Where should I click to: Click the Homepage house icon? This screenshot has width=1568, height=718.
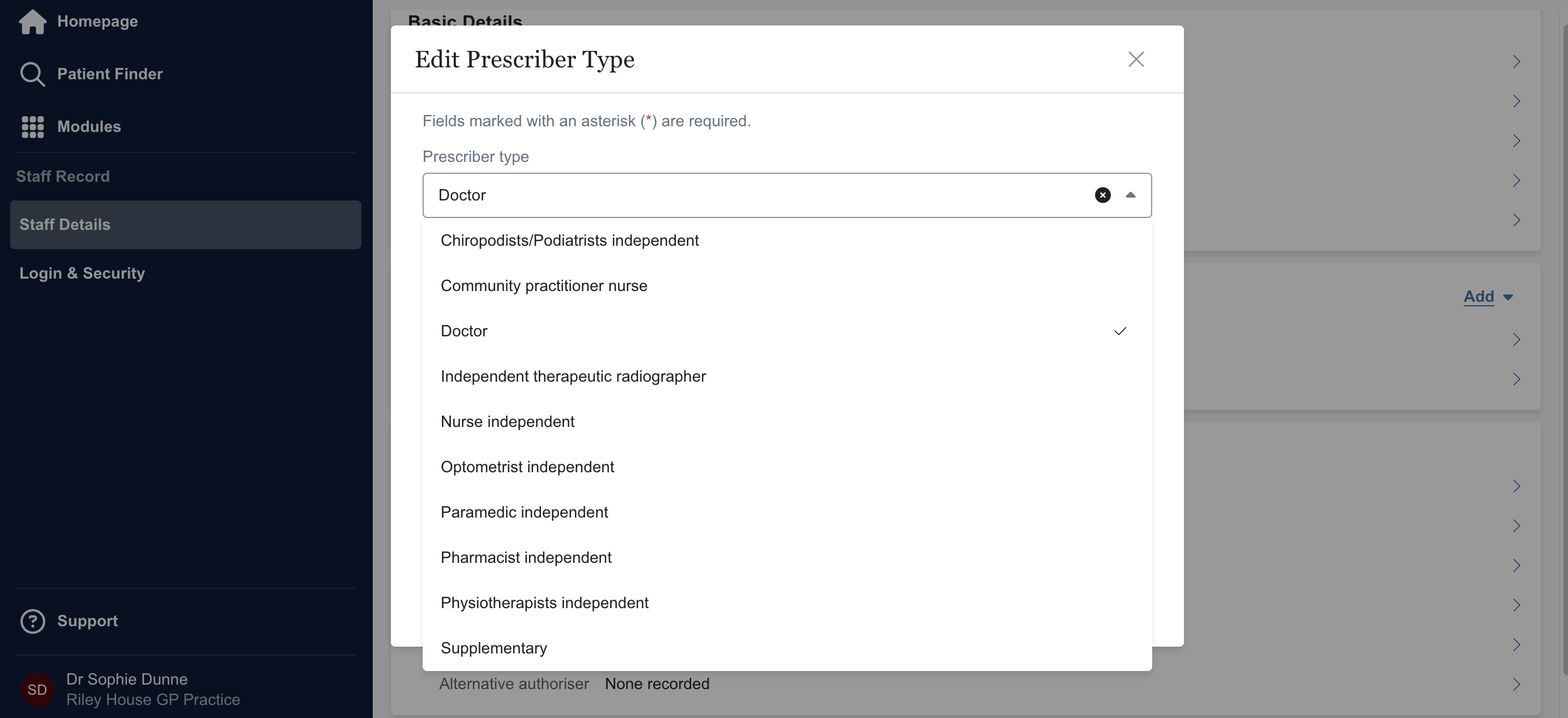(x=32, y=22)
